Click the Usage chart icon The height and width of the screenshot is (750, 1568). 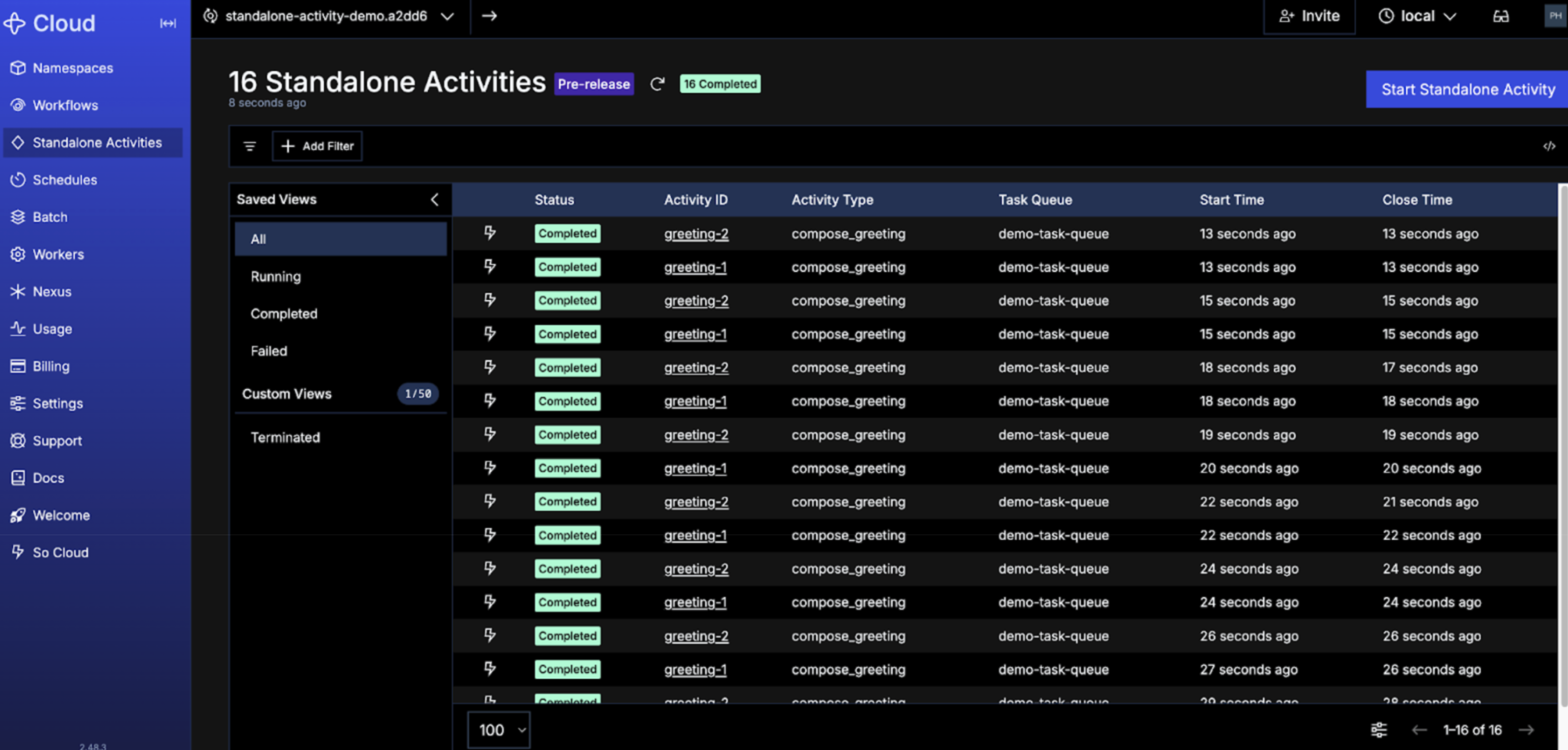pyautogui.click(x=18, y=329)
